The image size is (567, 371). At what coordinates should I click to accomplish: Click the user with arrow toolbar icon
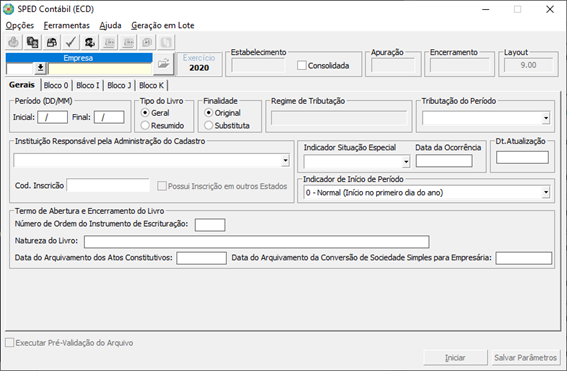point(90,42)
